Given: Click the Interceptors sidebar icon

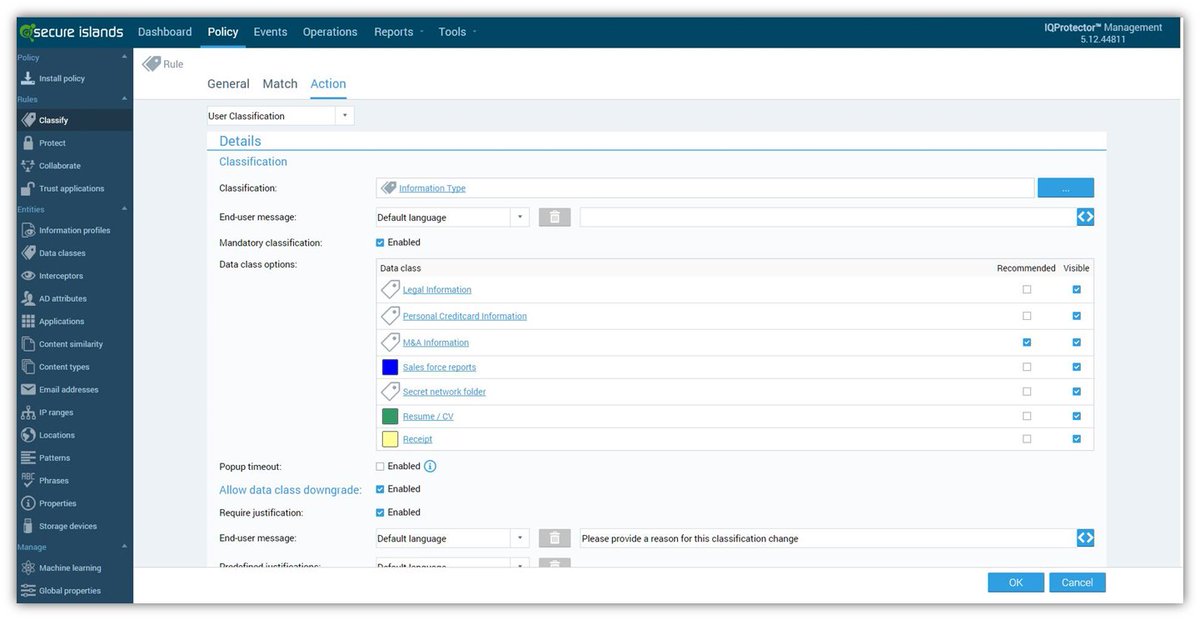Looking at the screenshot, I should tap(27, 275).
